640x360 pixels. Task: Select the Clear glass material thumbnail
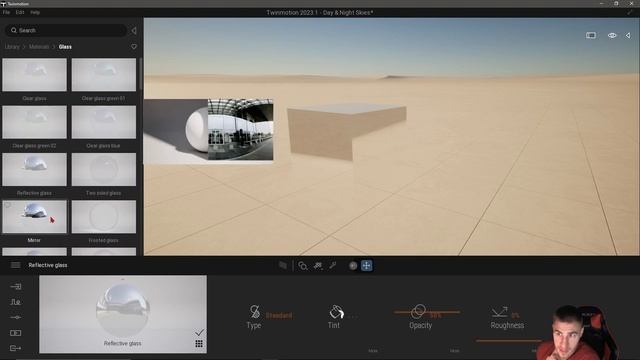(34, 75)
